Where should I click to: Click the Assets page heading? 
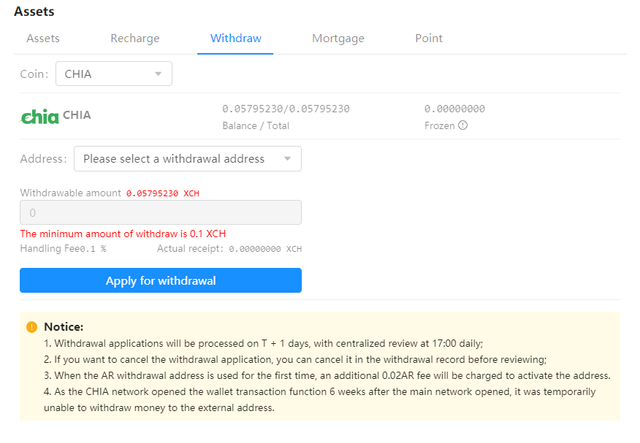[34, 11]
